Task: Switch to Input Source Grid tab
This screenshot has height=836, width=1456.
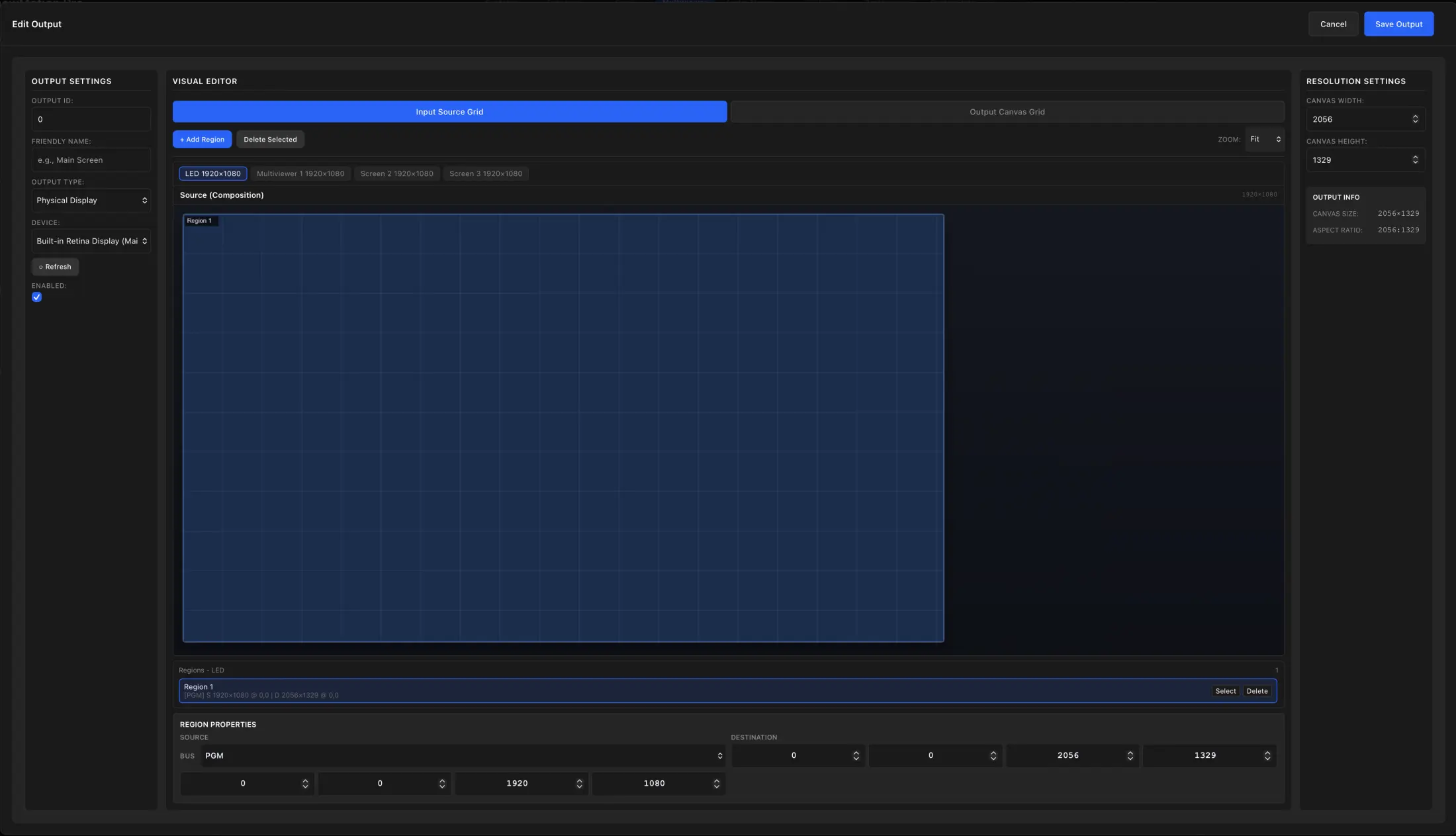Action: coord(449,112)
